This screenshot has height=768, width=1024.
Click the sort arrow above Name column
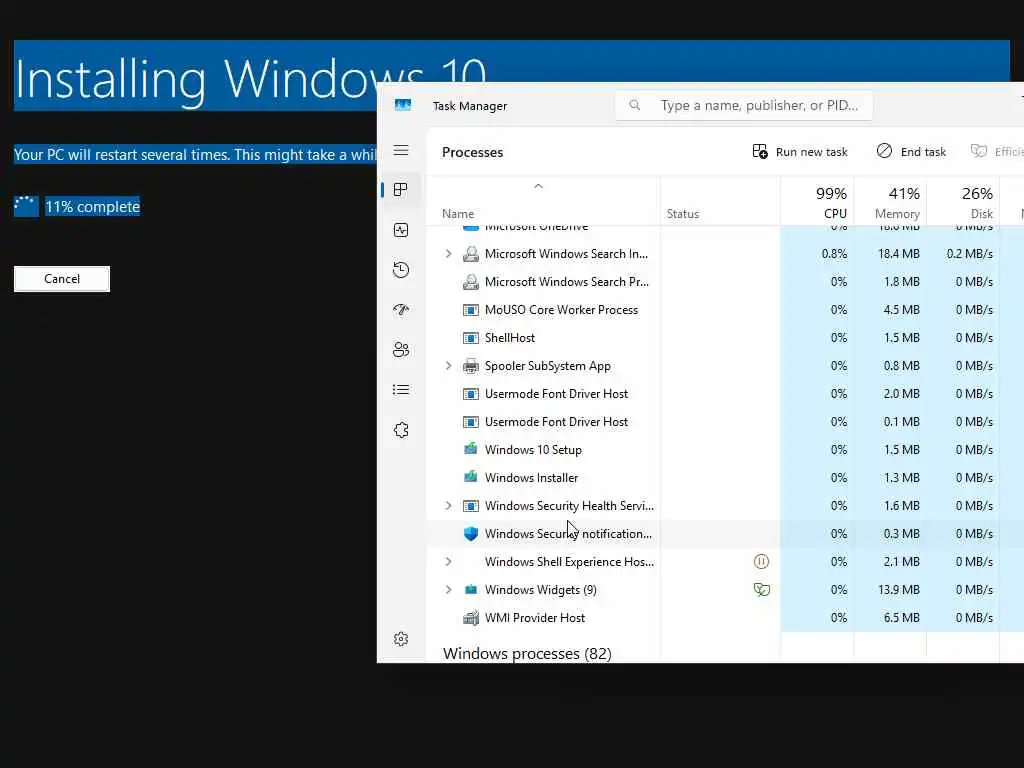[538, 186]
